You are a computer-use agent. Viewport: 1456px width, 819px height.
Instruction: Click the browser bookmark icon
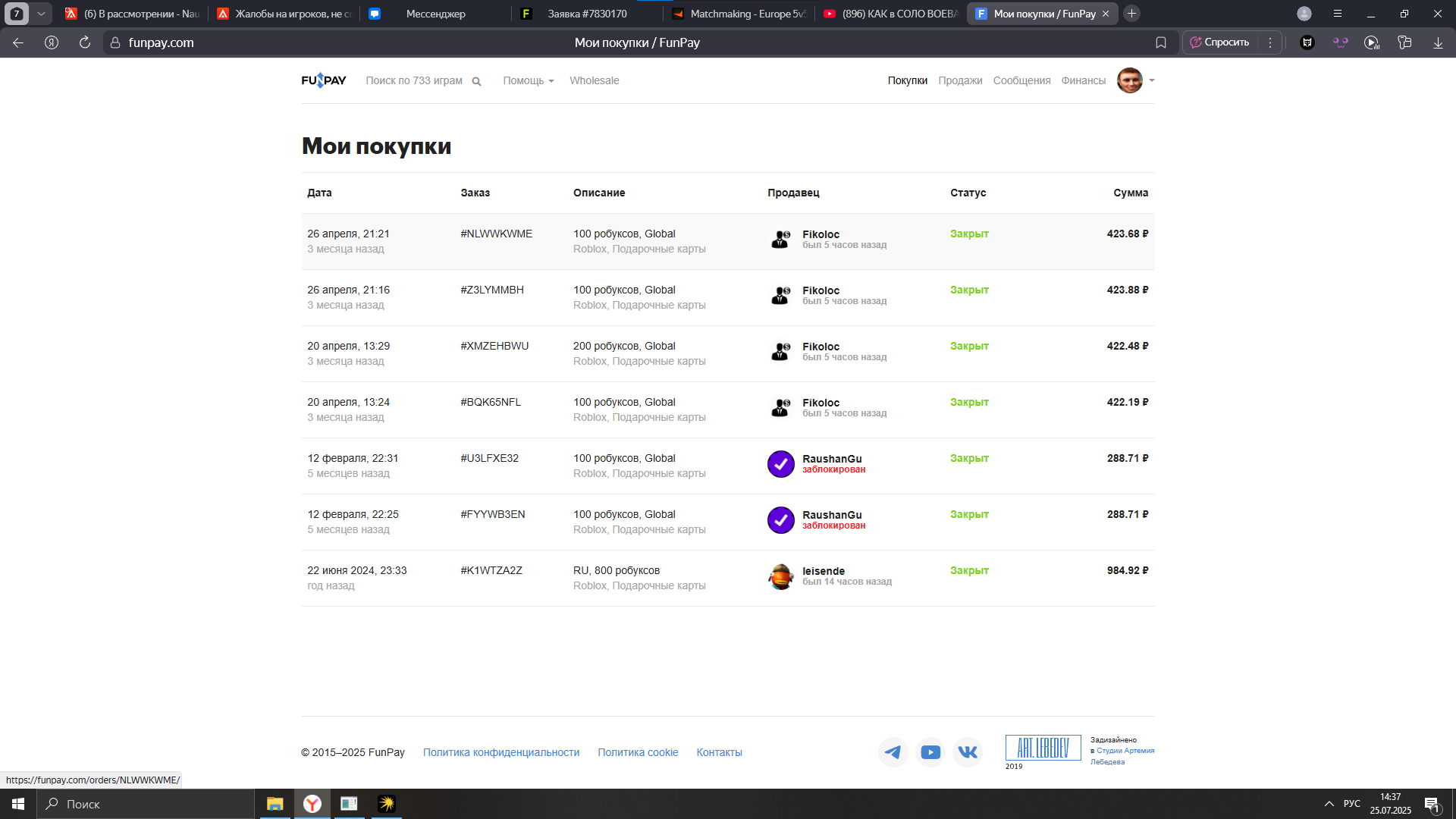pyautogui.click(x=1161, y=42)
